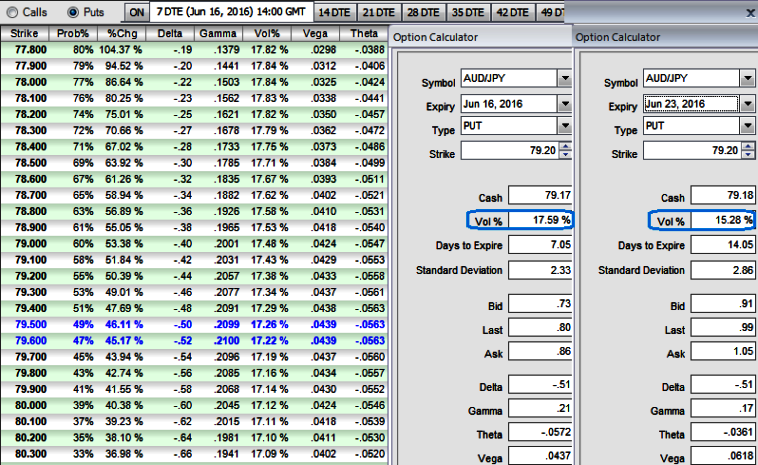Click the Theta column header
This screenshot has height=465, width=758.
click(x=364, y=34)
